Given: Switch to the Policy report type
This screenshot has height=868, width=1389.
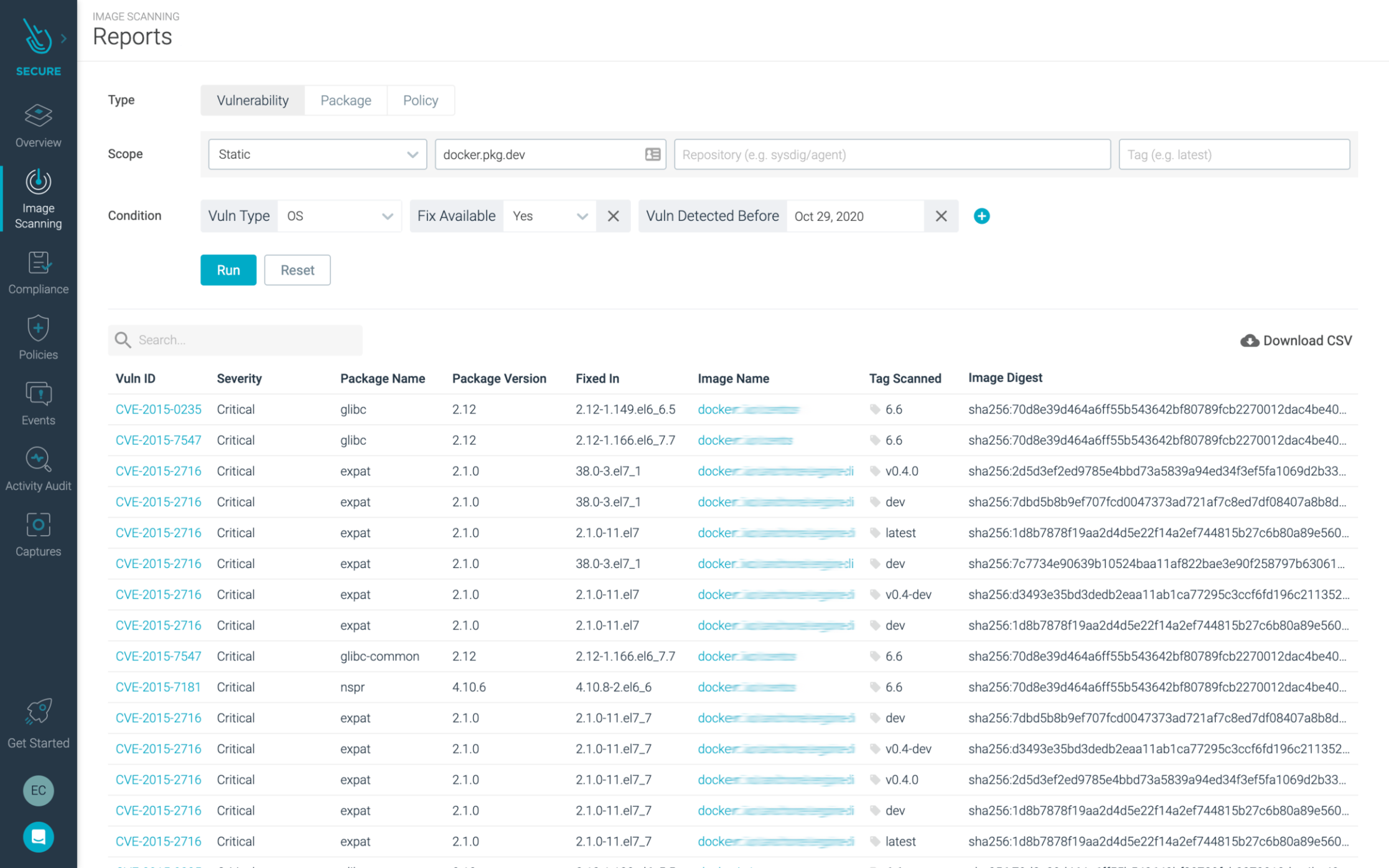Looking at the screenshot, I should [421, 100].
